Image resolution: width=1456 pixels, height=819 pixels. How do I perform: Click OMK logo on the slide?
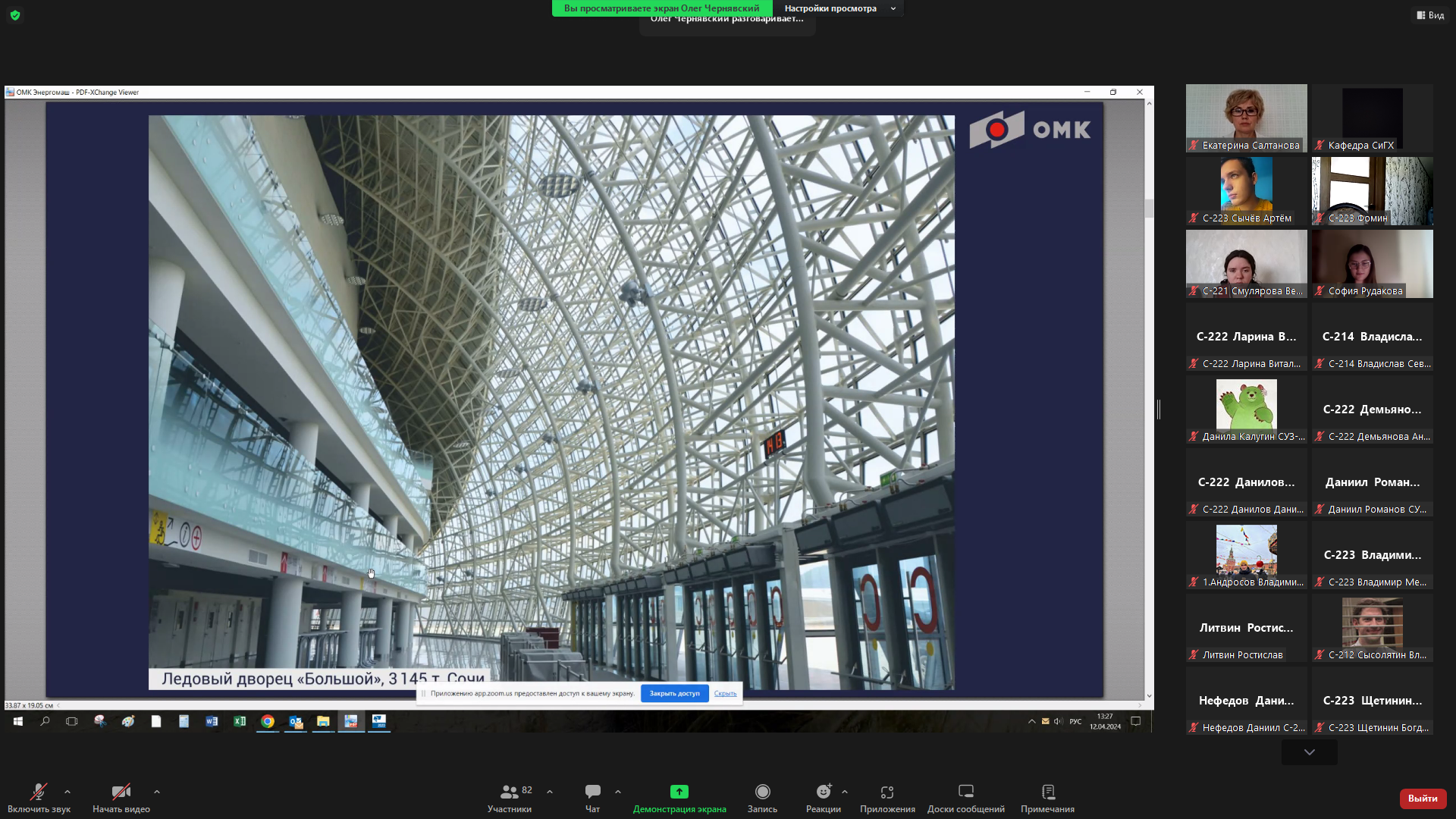tap(1030, 130)
